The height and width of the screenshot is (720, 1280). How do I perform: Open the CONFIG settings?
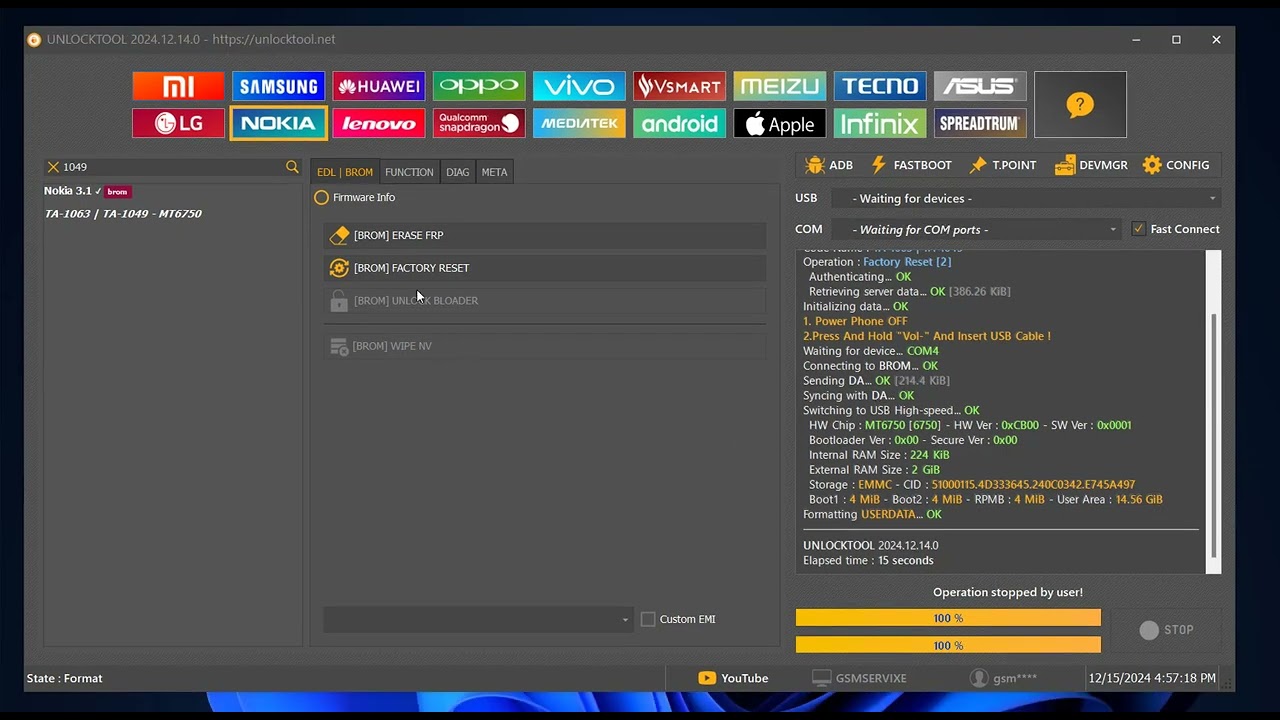click(x=1176, y=165)
